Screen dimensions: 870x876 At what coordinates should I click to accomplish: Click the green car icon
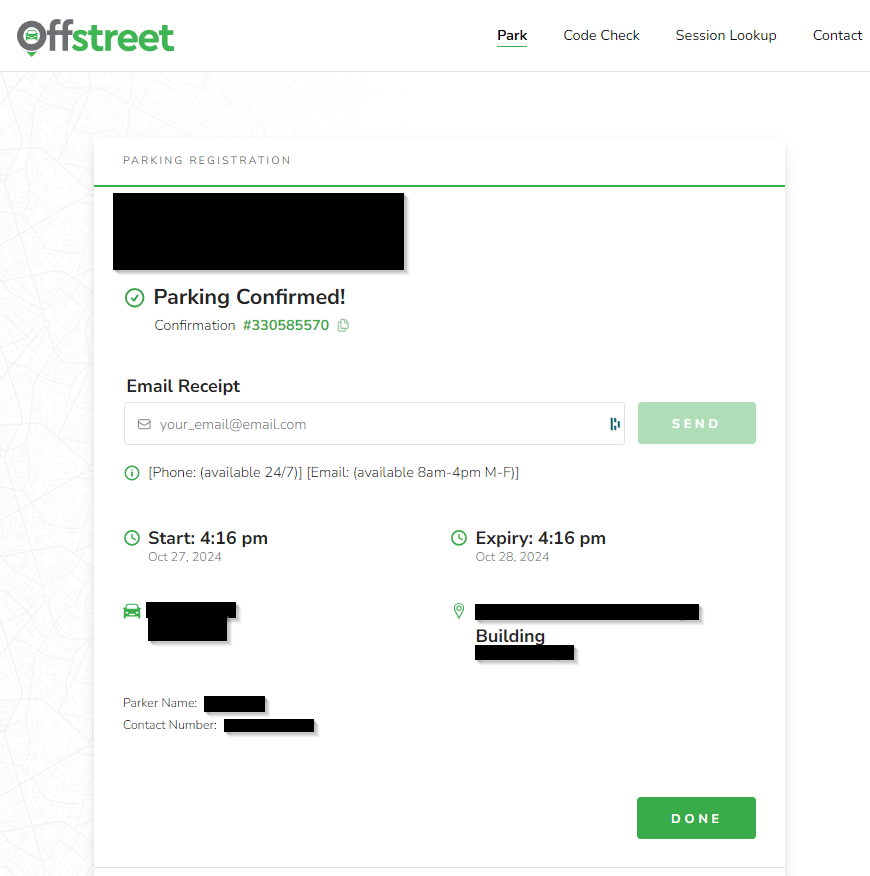coord(132,611)
